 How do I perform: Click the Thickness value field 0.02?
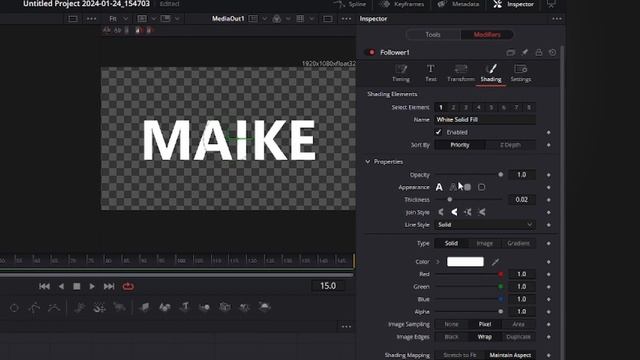522,200
